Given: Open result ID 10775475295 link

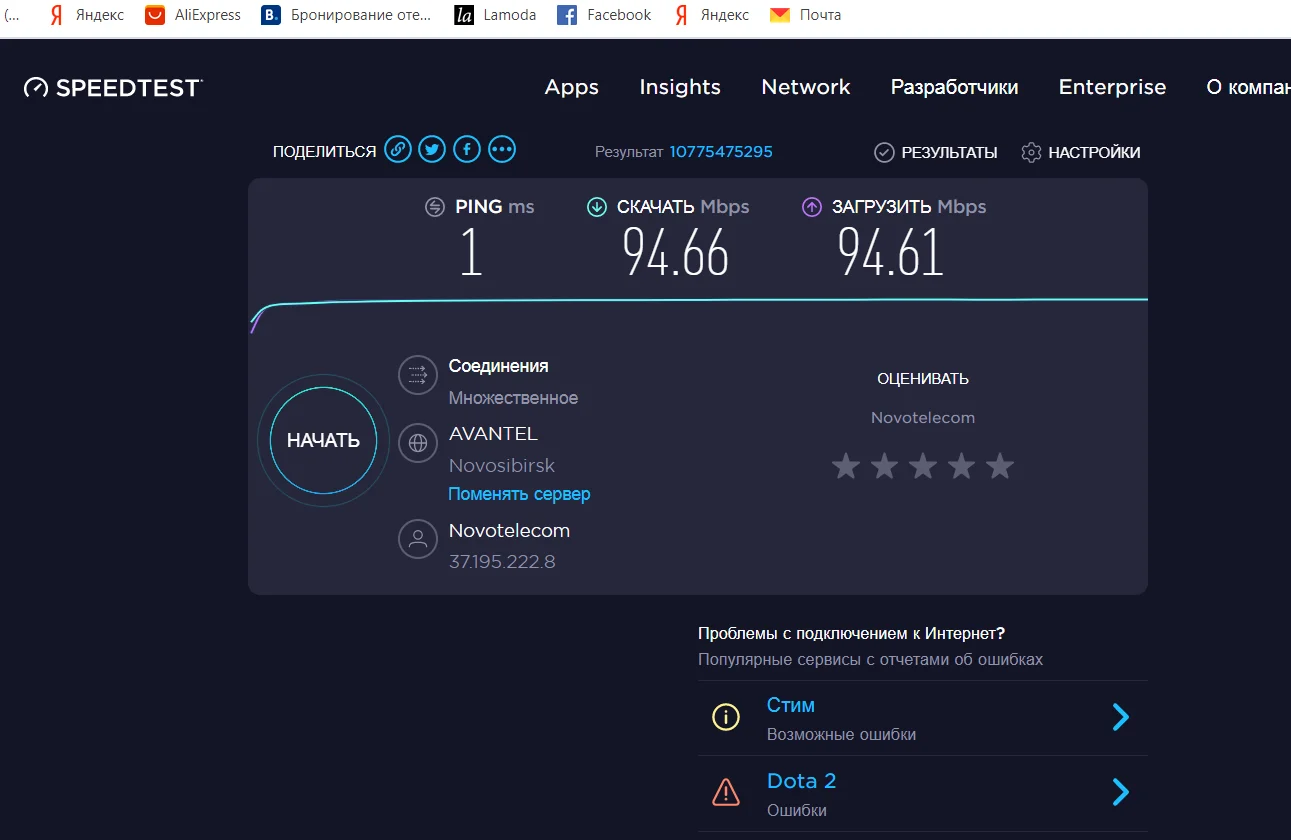Looking at the screenshot, I should tap(721, 152).
